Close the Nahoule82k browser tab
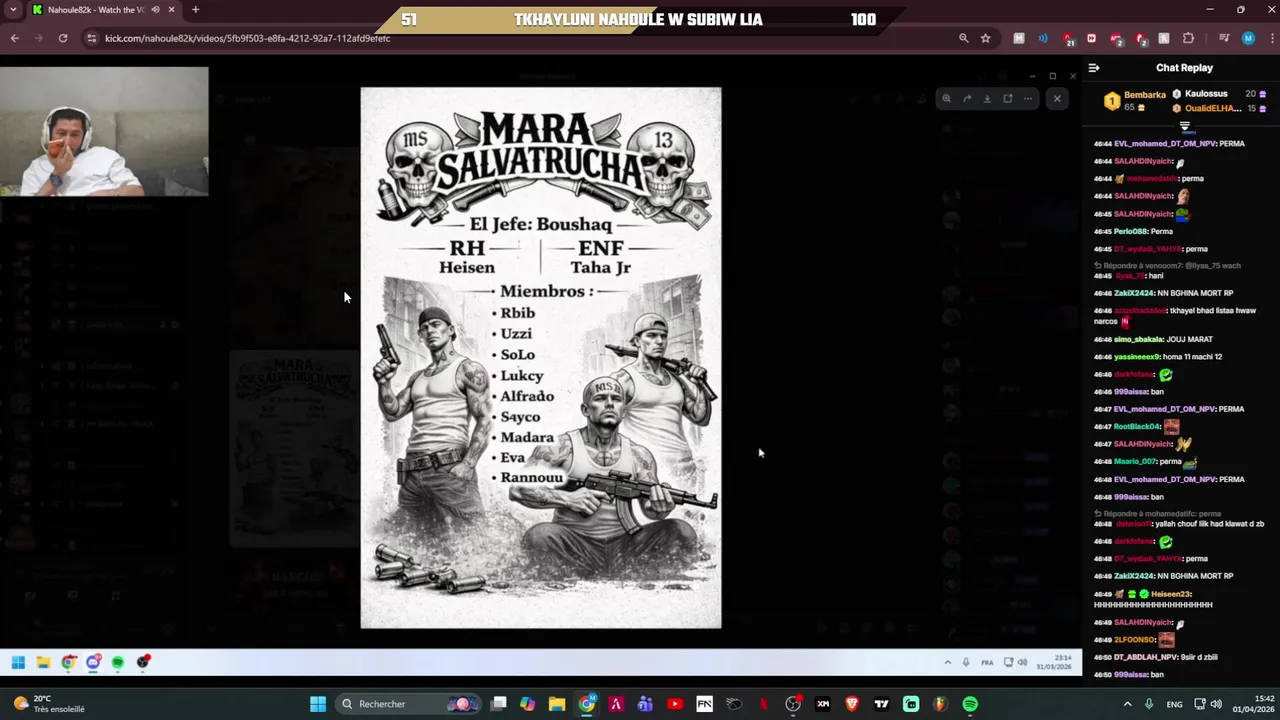 (x=172, y=10)
